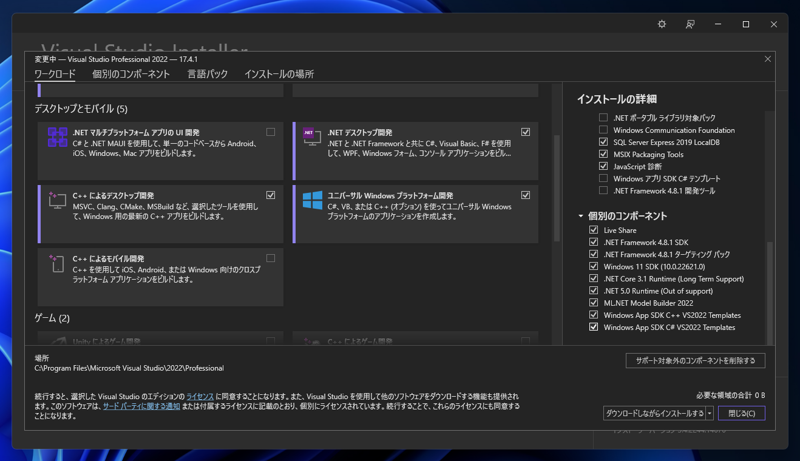The width and height of the screenshot is (800, 461).
Task: Check the Windows Communication Foundation checkbox
Action: point(604,130)
